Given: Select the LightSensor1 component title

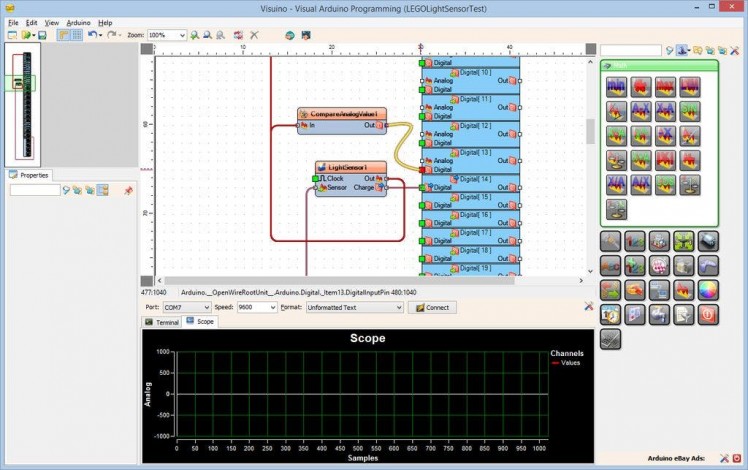Looking at the screenshot, I should (344, 167).
